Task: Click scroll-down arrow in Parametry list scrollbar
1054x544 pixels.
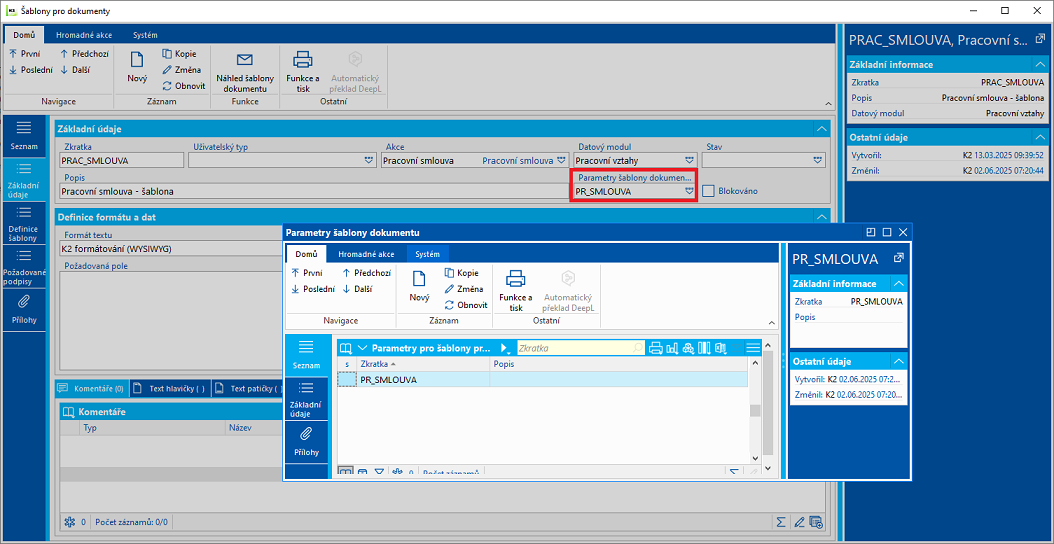Action: coord(756,459)
